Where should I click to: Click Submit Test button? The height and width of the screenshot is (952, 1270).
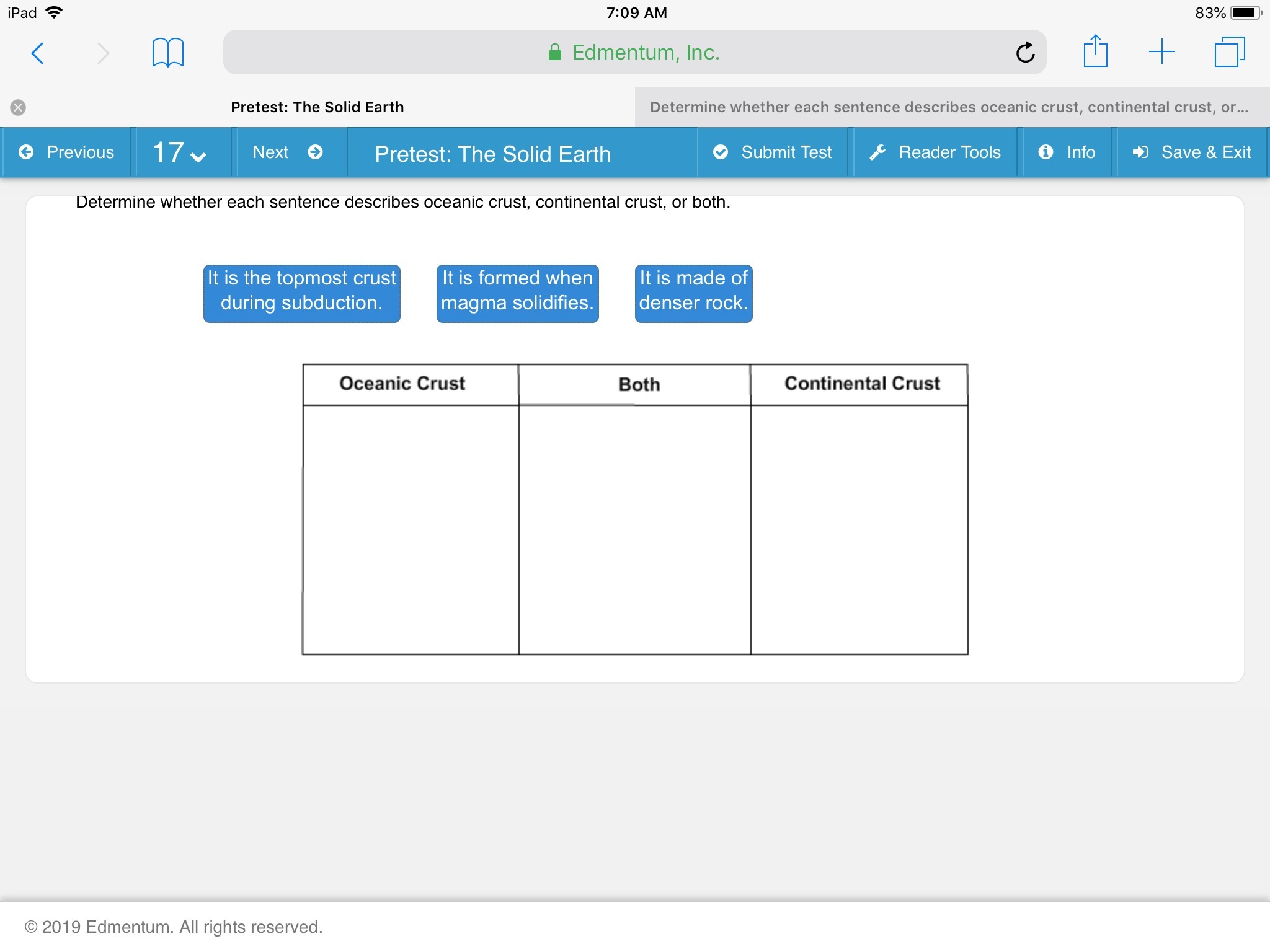click(773, 152)
